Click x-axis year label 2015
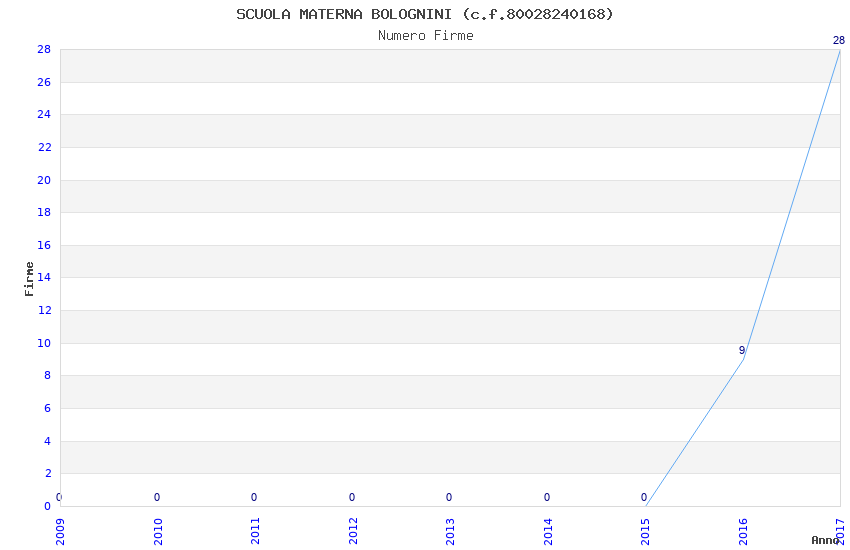Image resolution: width=850 pixels, height=550 pixels. pyautogui.click(x=645, y=532)
